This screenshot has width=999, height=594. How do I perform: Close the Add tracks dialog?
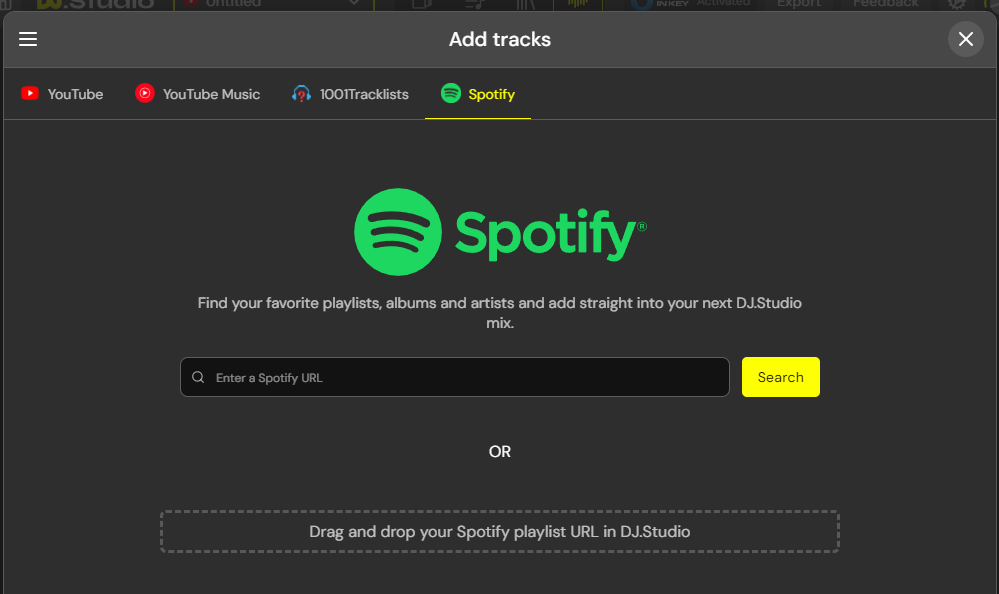click(965, 39)
